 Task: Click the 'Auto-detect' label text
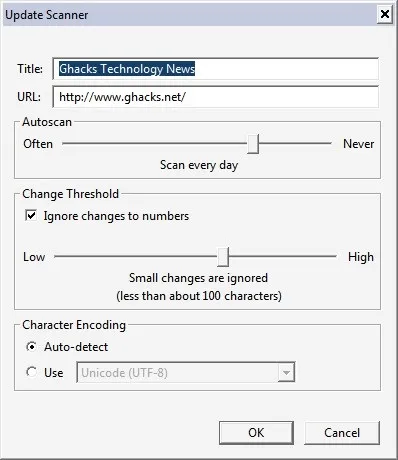point(76,347)
